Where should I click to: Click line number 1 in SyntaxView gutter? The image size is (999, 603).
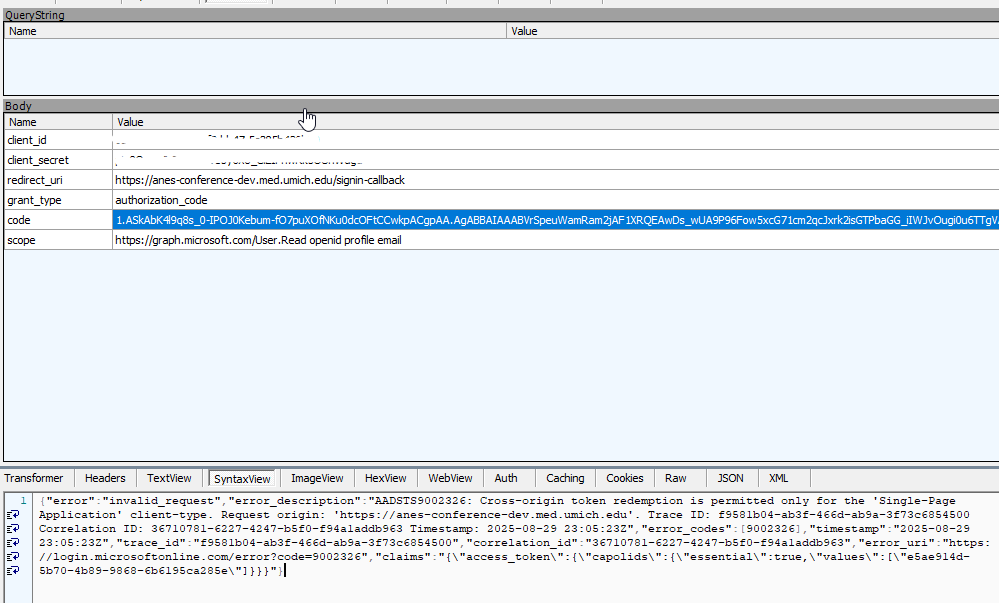click(23, 501)
